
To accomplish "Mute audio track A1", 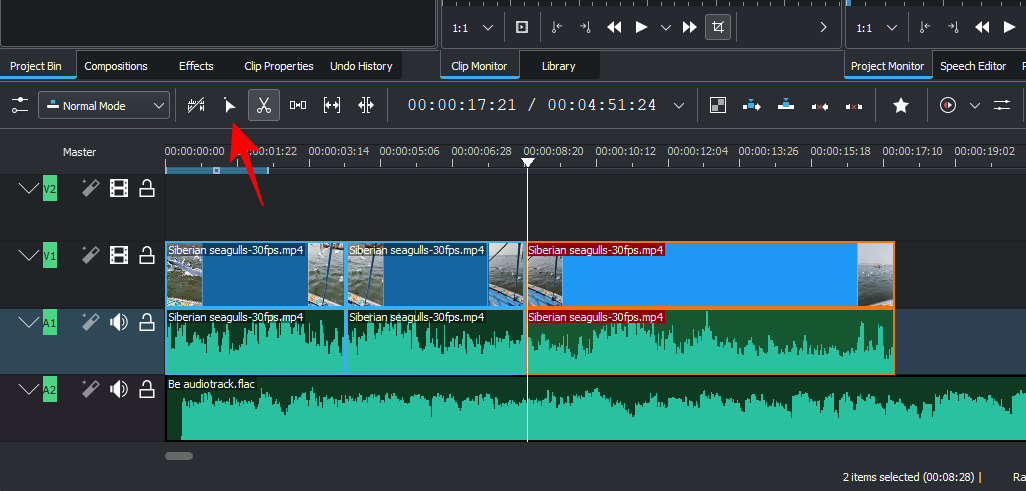I will (x=119, y=322).
